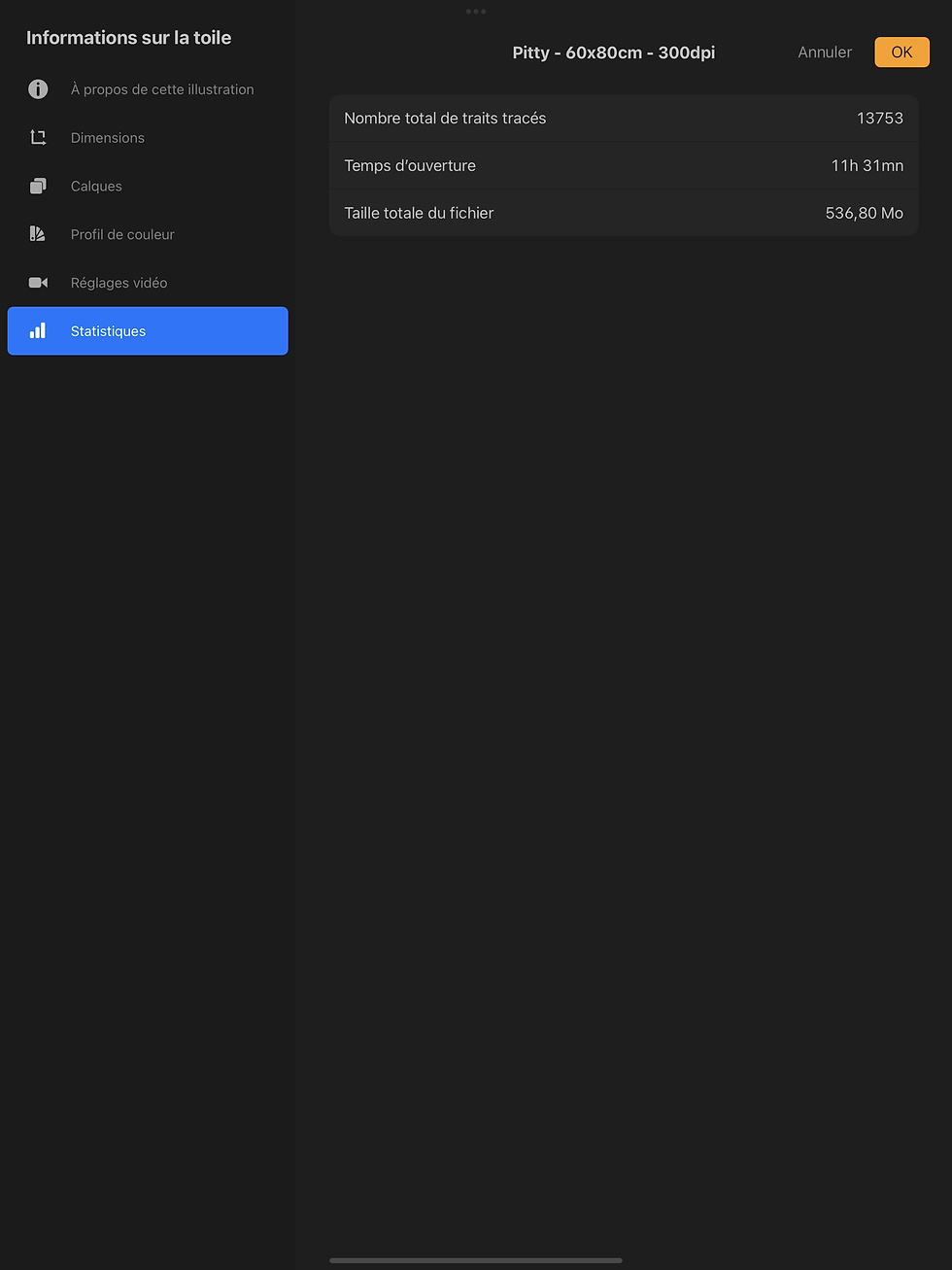Confirm with the orange OK button

coord(901,52)
